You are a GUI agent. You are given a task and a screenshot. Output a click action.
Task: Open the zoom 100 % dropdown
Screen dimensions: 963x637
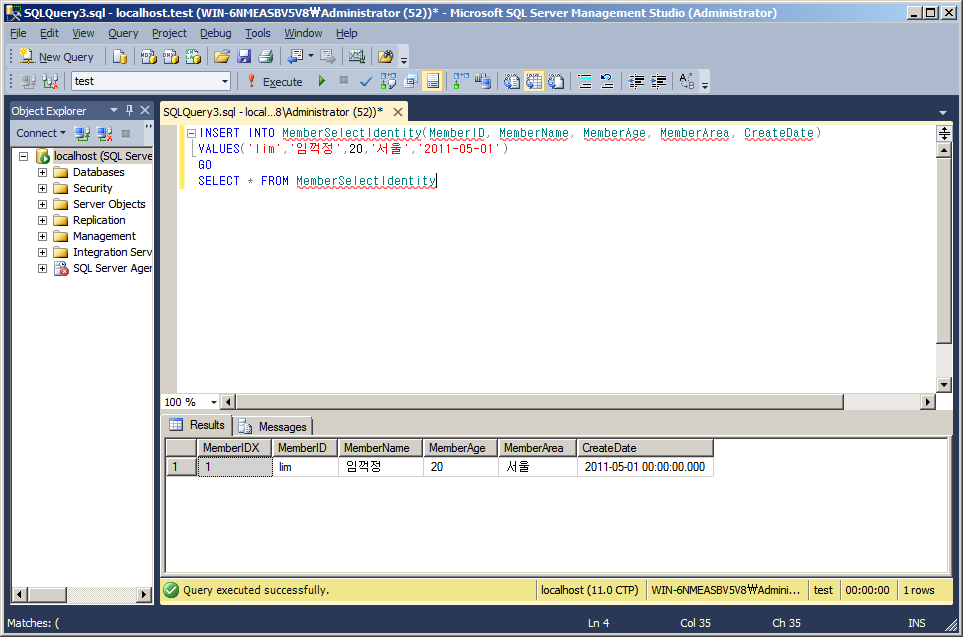click(x=214, y=402)
